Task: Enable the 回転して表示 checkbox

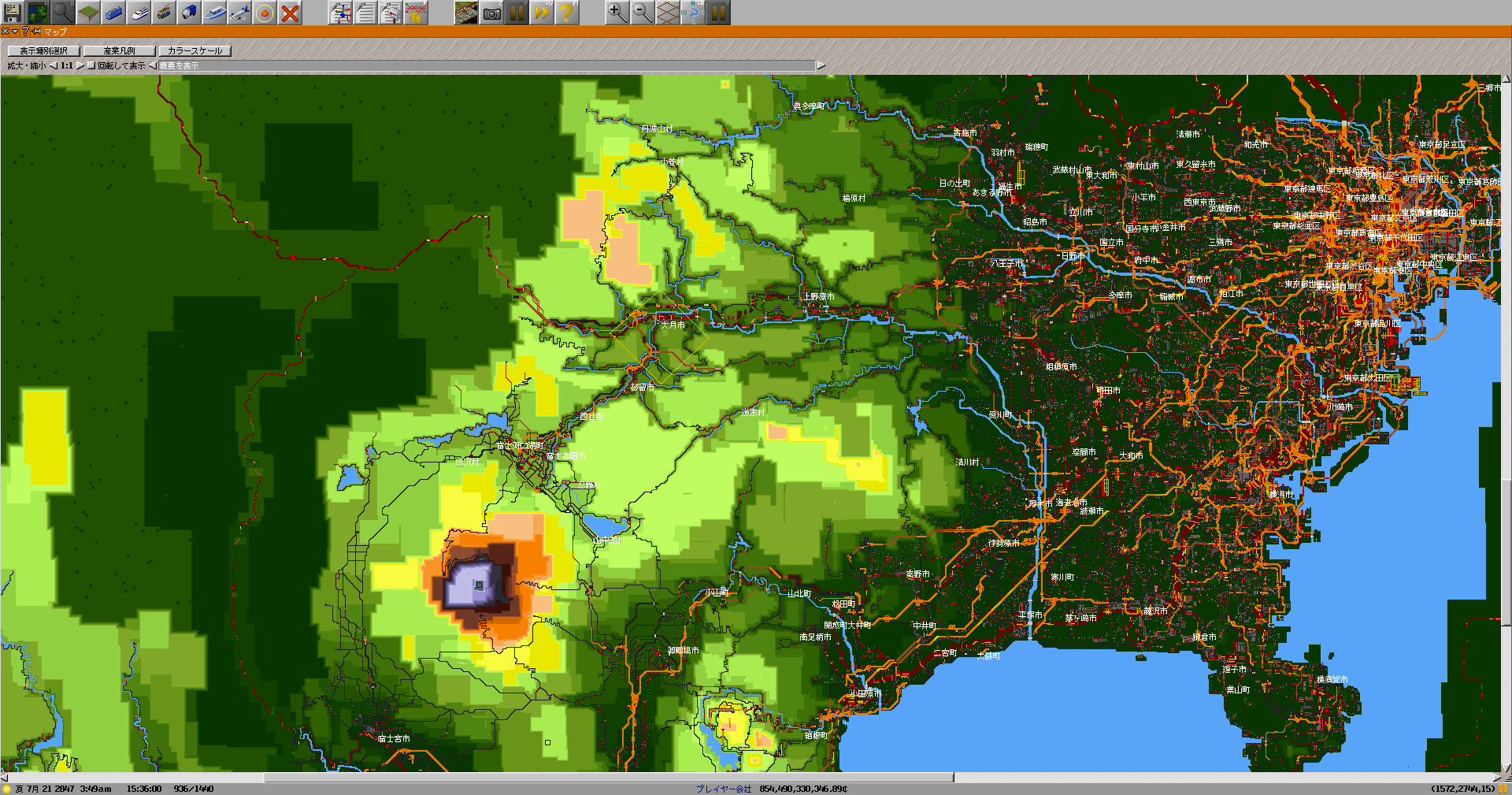Action: coord(91,65)
